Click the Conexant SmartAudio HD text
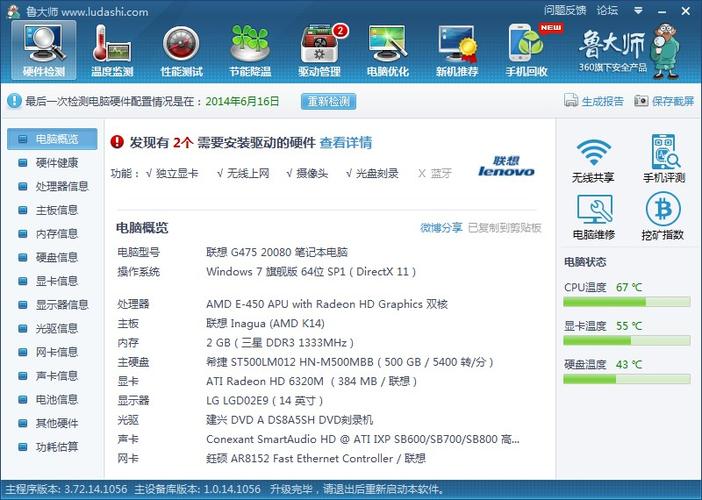The width and height of the screenshot is (702, 500). coord(363,439)
